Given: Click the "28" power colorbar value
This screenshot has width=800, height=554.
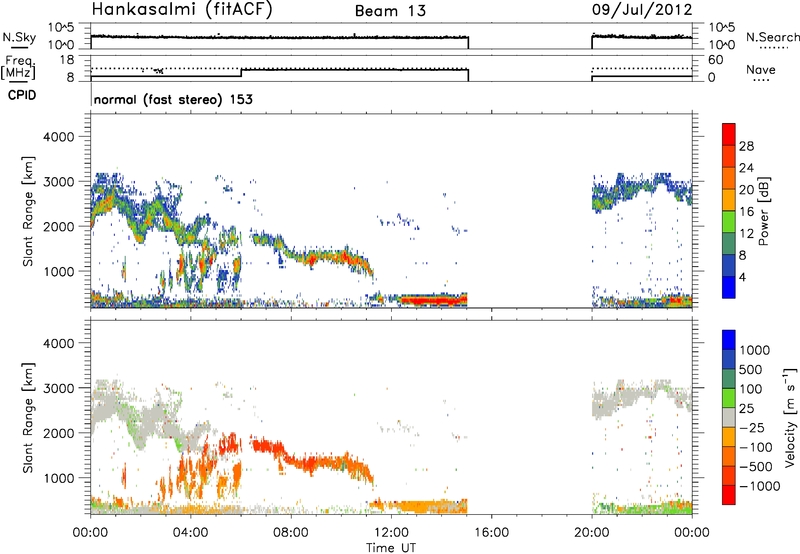Looking at the screenshot, I should click(x=746, y=146).
